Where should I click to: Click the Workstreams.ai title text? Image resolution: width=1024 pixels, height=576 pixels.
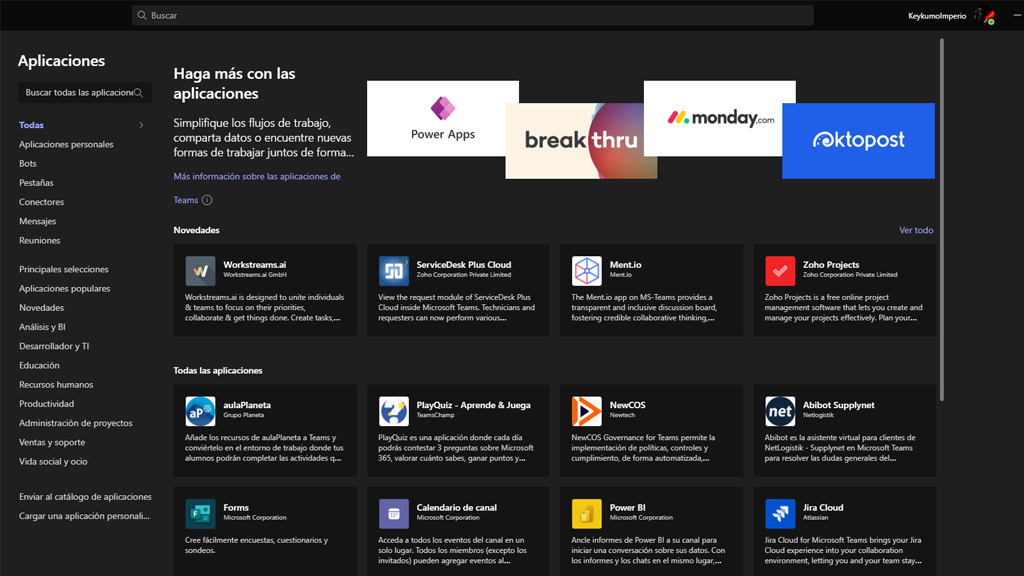tap(255, 264)
